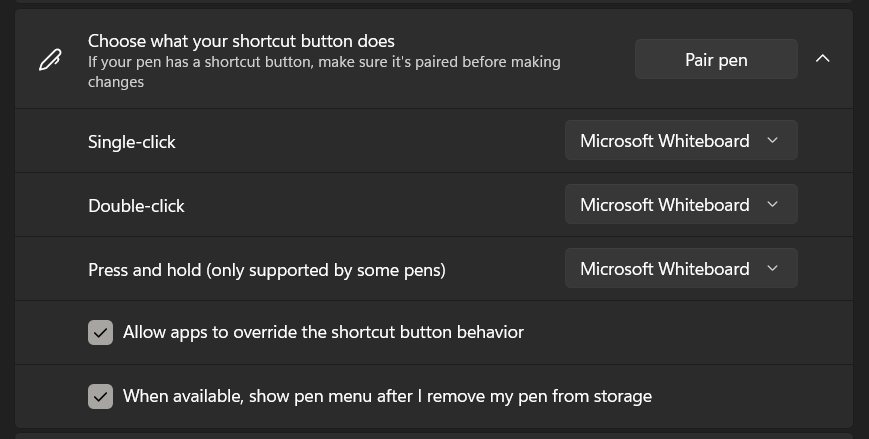Click the "Choose what your shortcut button does" heading
This screenshot has height=439, width=869.
(241, 41)
